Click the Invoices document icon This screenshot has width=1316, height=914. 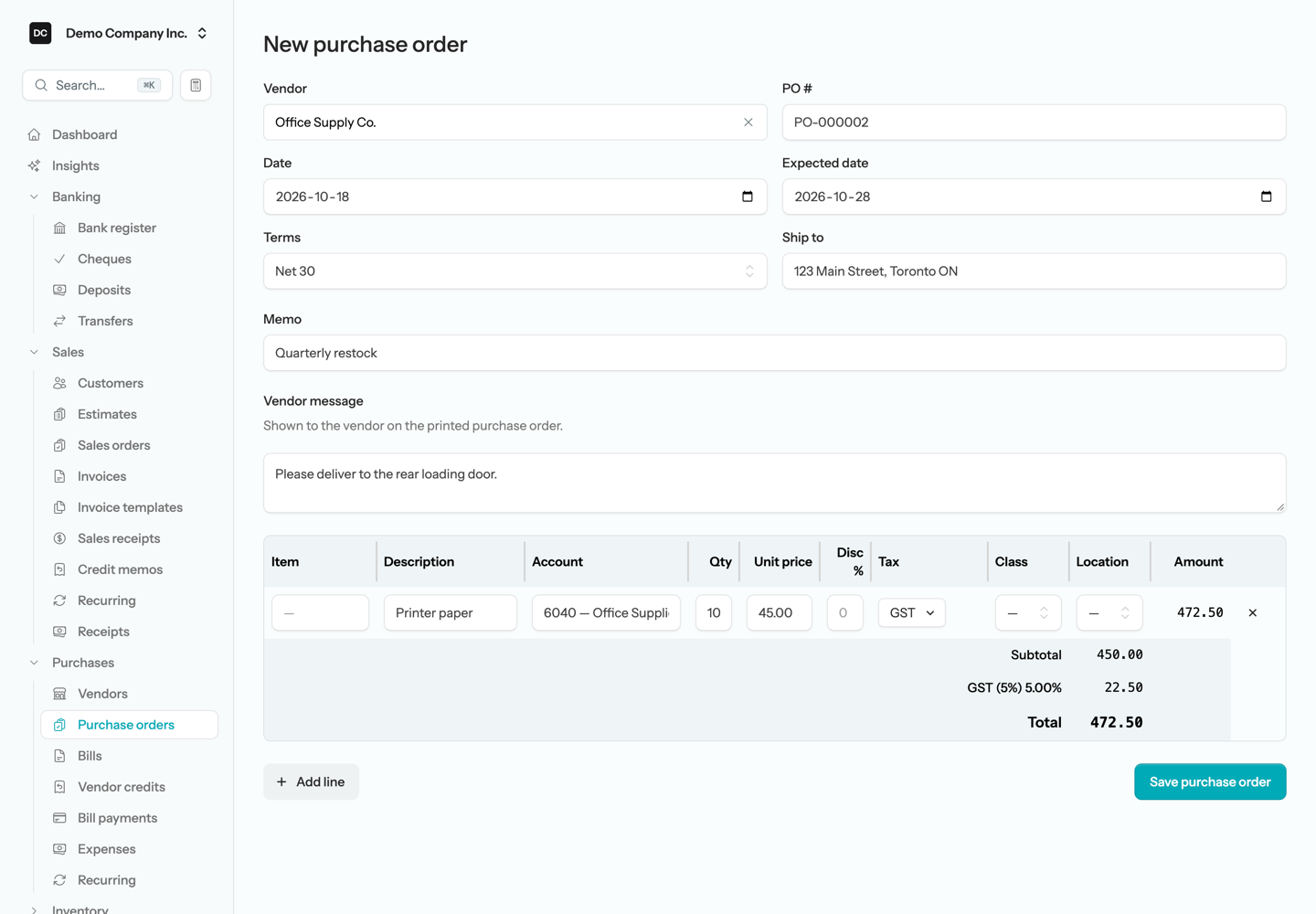[59, 476]
